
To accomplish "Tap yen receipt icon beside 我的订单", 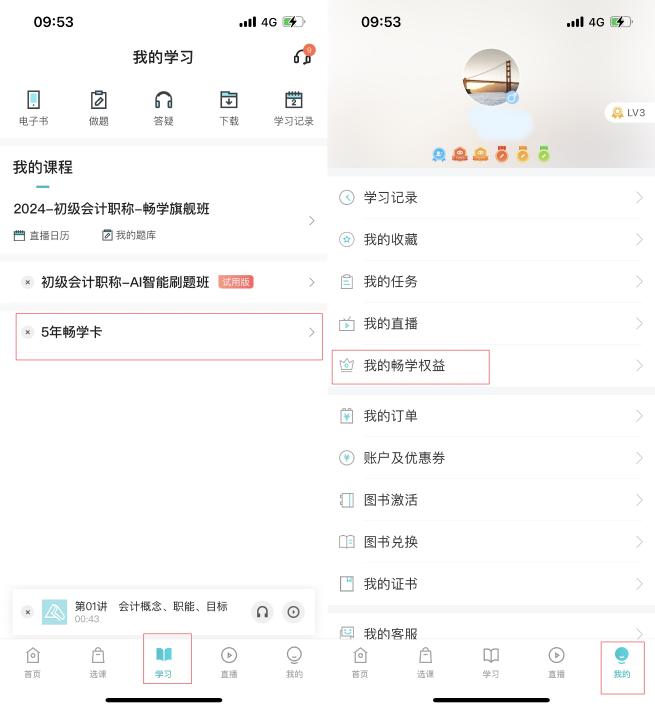I will [x=347, y=416].
